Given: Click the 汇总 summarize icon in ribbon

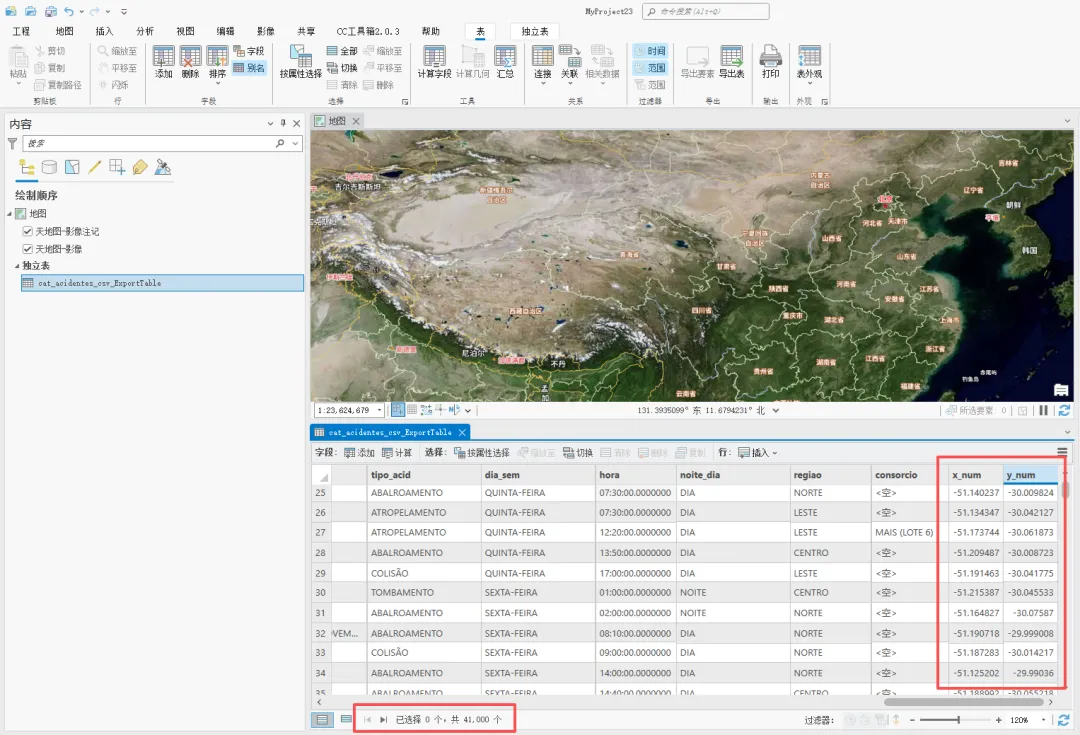Looking at the screenshot, I should [505, 62].
